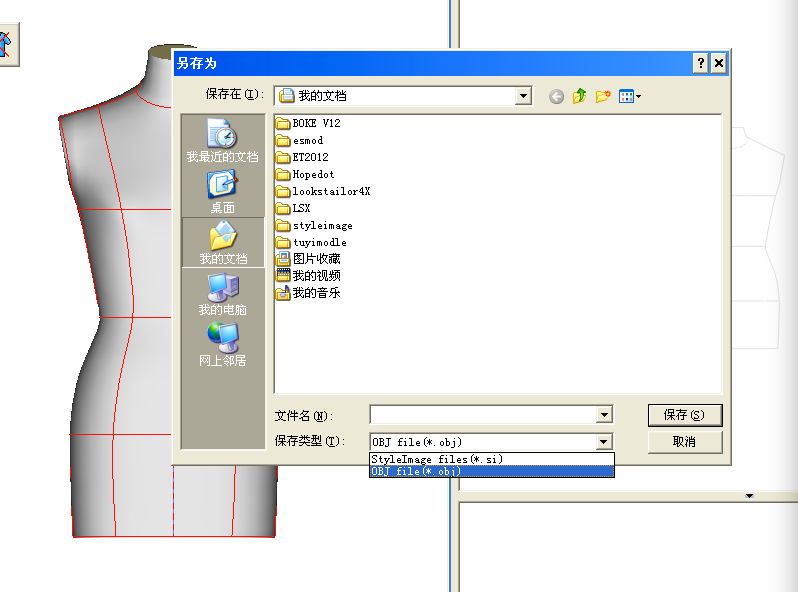Image resolution: width=798 pixels, height=592 pixels.
Task: Select the styleimage folder
Action: pyautogui.click(x=314, y=225)
